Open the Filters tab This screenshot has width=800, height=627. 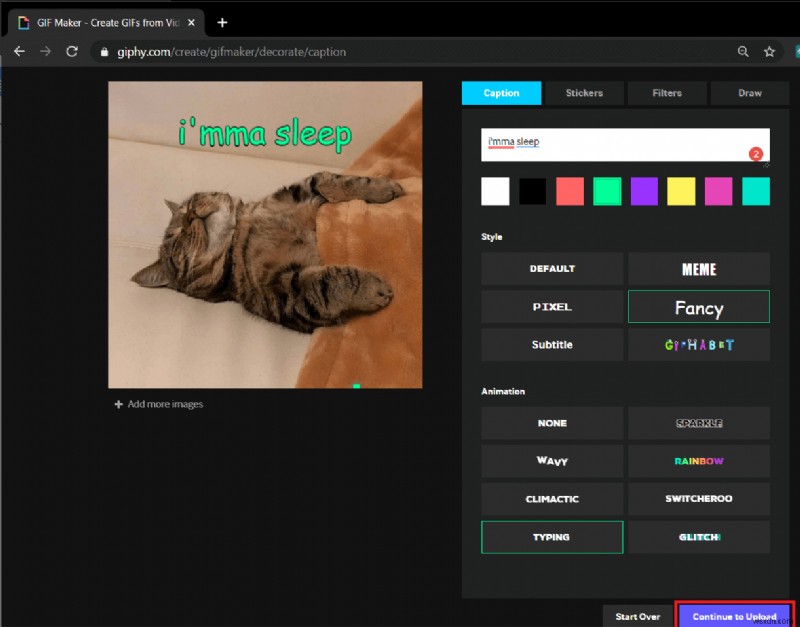coord(667,92)
